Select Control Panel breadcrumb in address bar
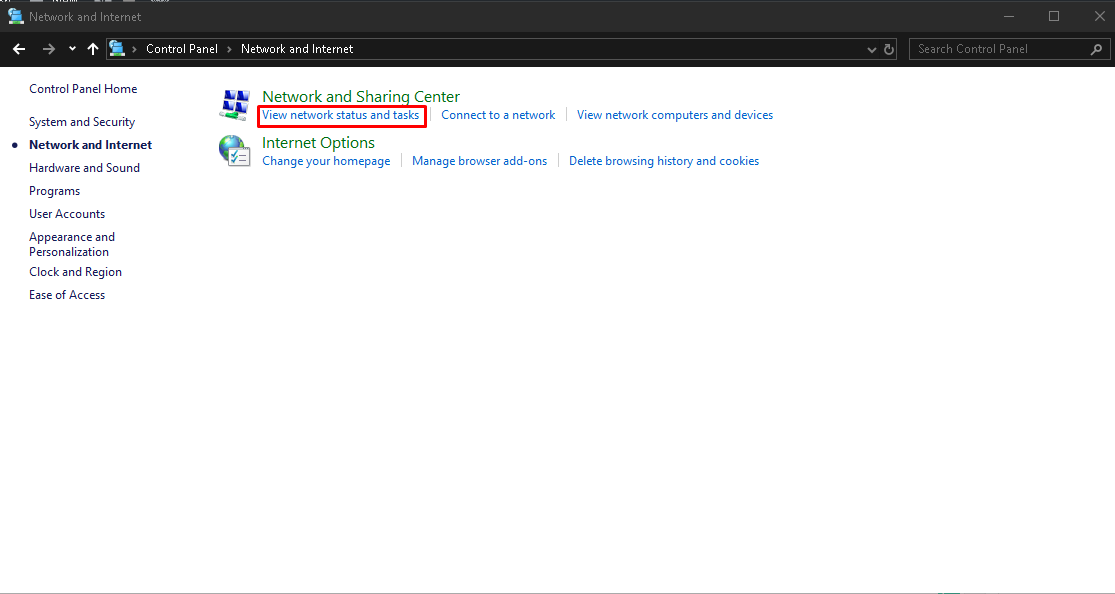Viewport: 1115px width, 594px height. (x=182, y=49)
